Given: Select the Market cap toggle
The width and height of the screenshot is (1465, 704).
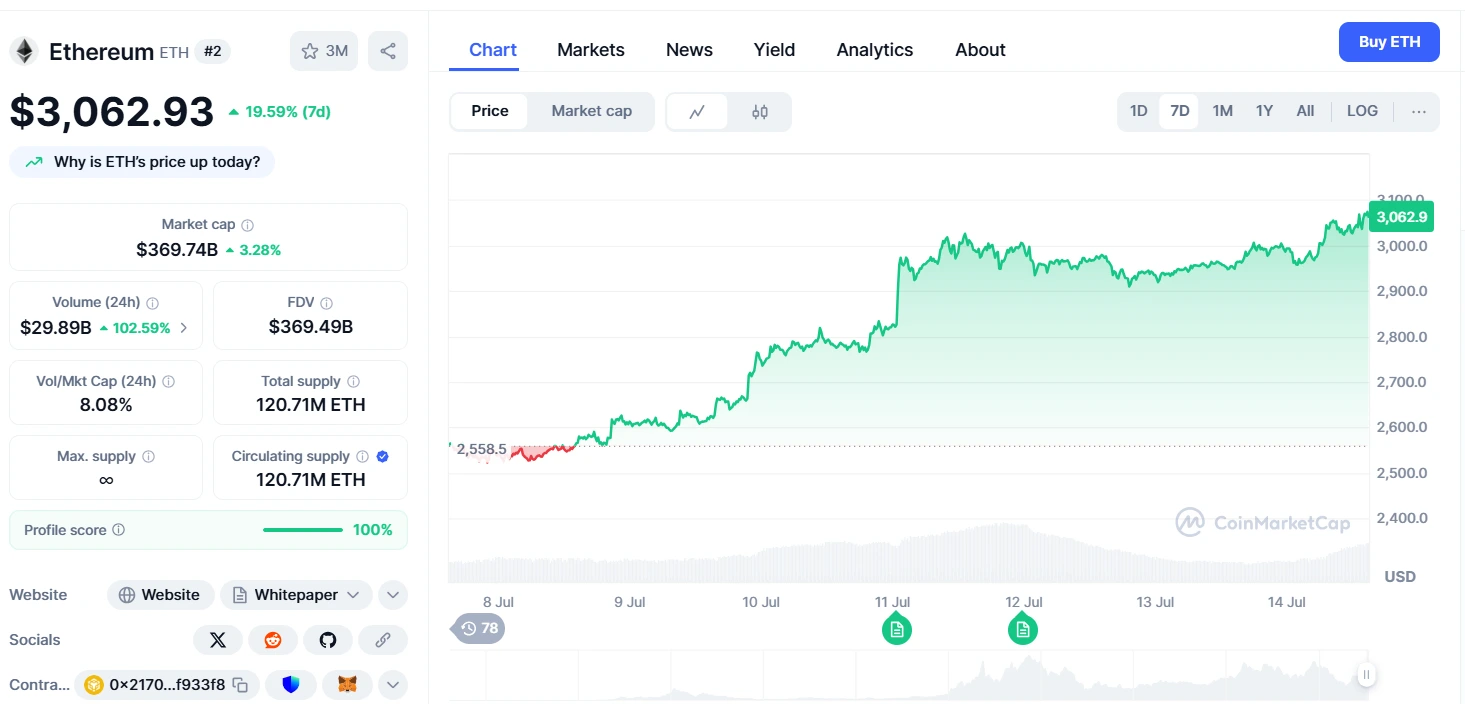Looking at the screenshot, I should click(592, 111).
